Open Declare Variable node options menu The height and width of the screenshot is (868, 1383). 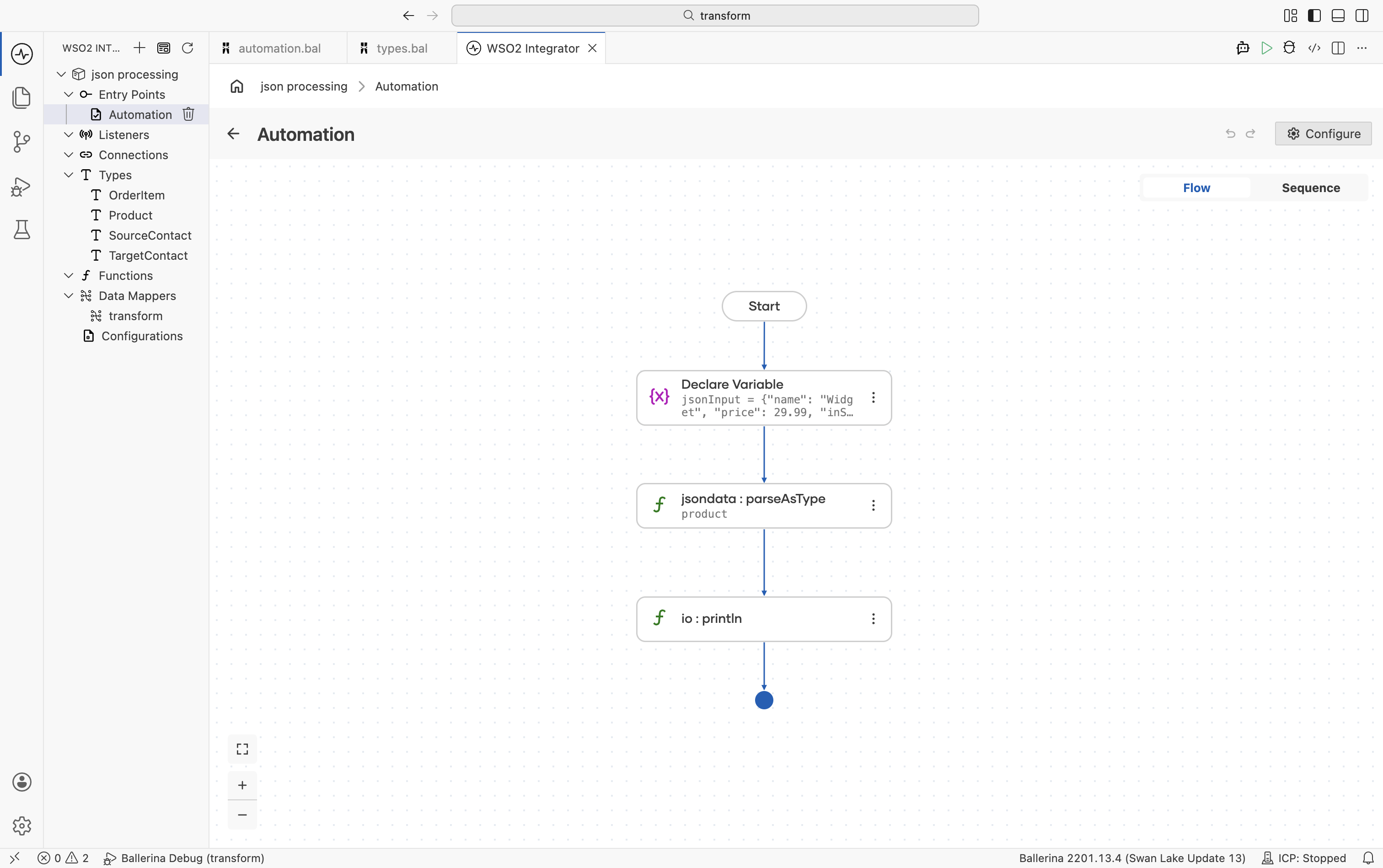click(873, 397)
